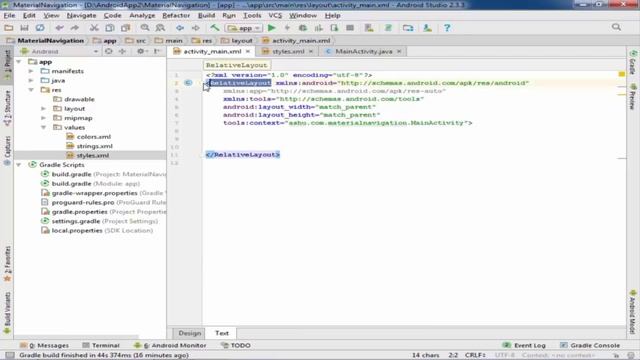Open the Android Monitor tool window
The width and height of the screenshot is (640, 360).
pos(170,345)
